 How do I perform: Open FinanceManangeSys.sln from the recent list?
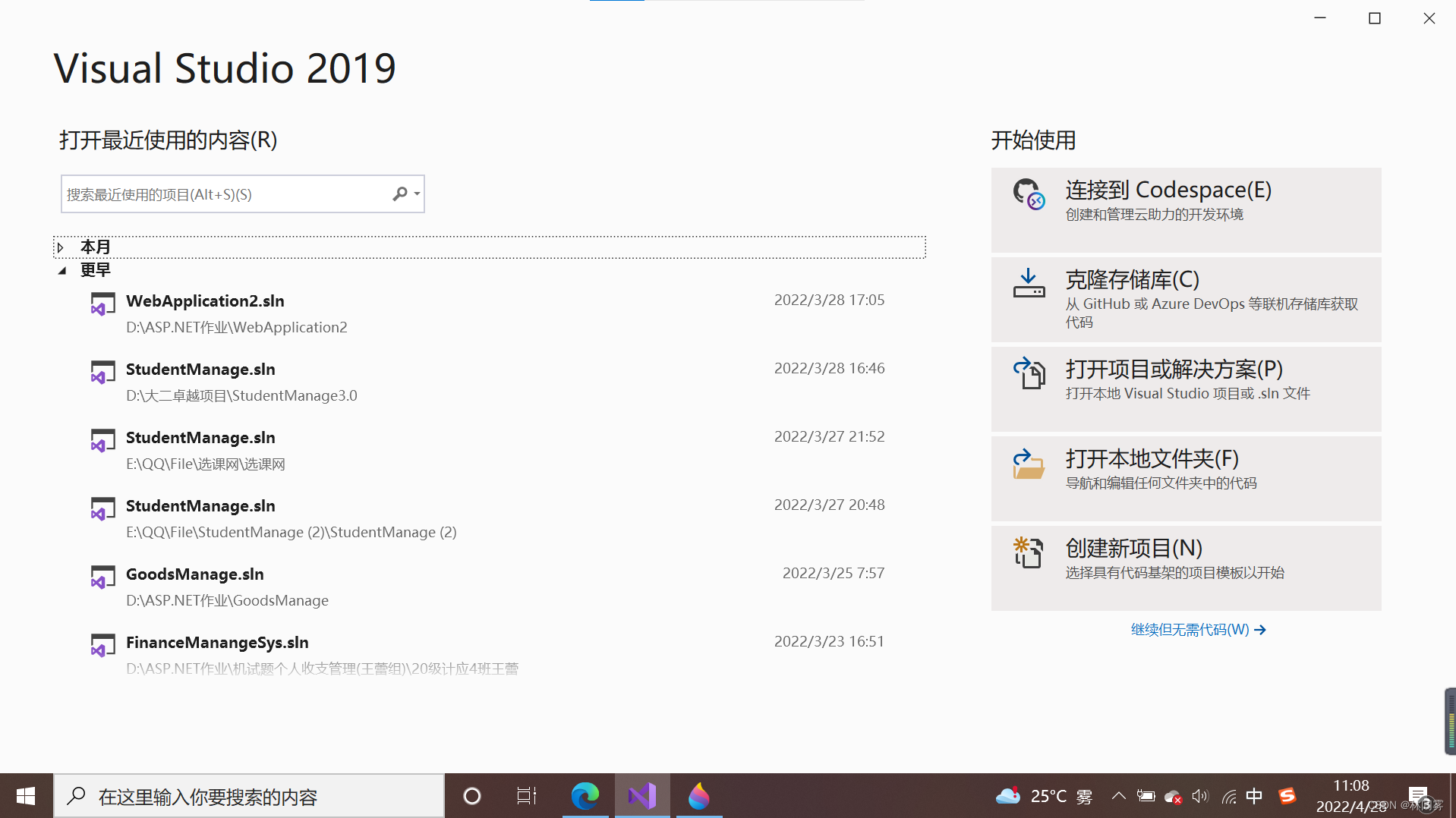pyautogui.click(x=489, y=656)
